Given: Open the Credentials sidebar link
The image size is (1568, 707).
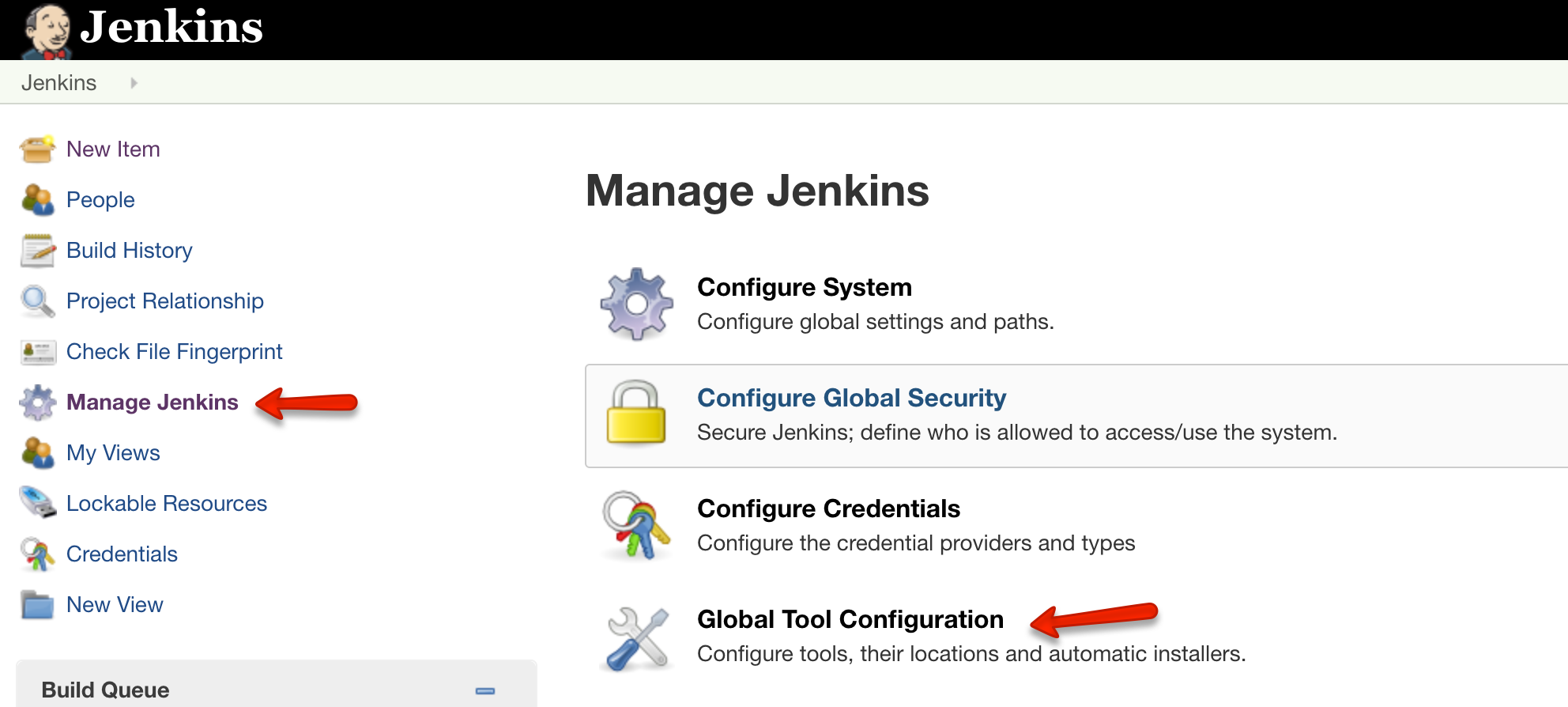Looking at the screenshot, I should pos(122,554).
